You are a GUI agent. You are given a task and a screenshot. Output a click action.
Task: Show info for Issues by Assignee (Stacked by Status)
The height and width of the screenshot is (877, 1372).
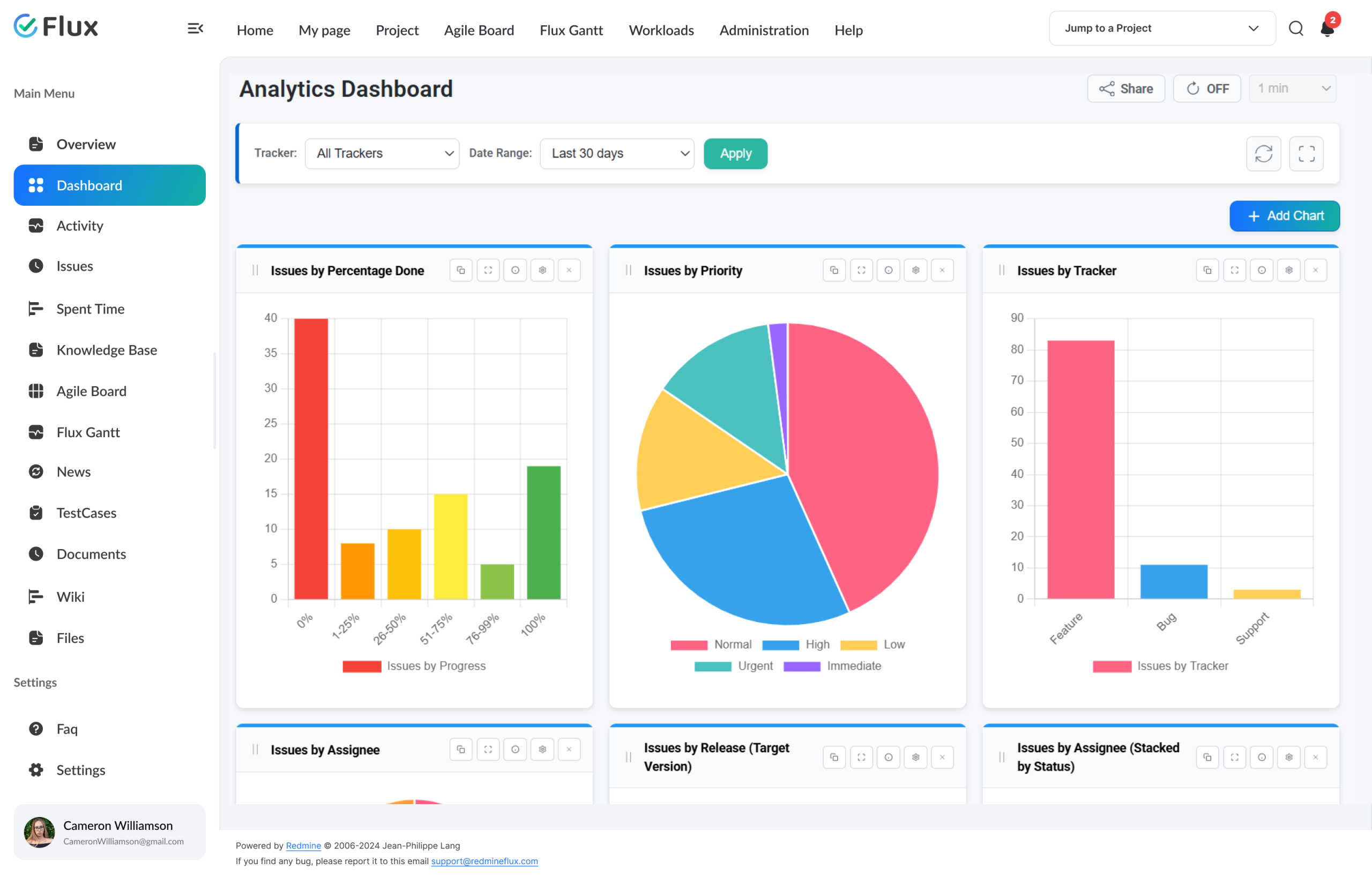tap(1262, 758)
